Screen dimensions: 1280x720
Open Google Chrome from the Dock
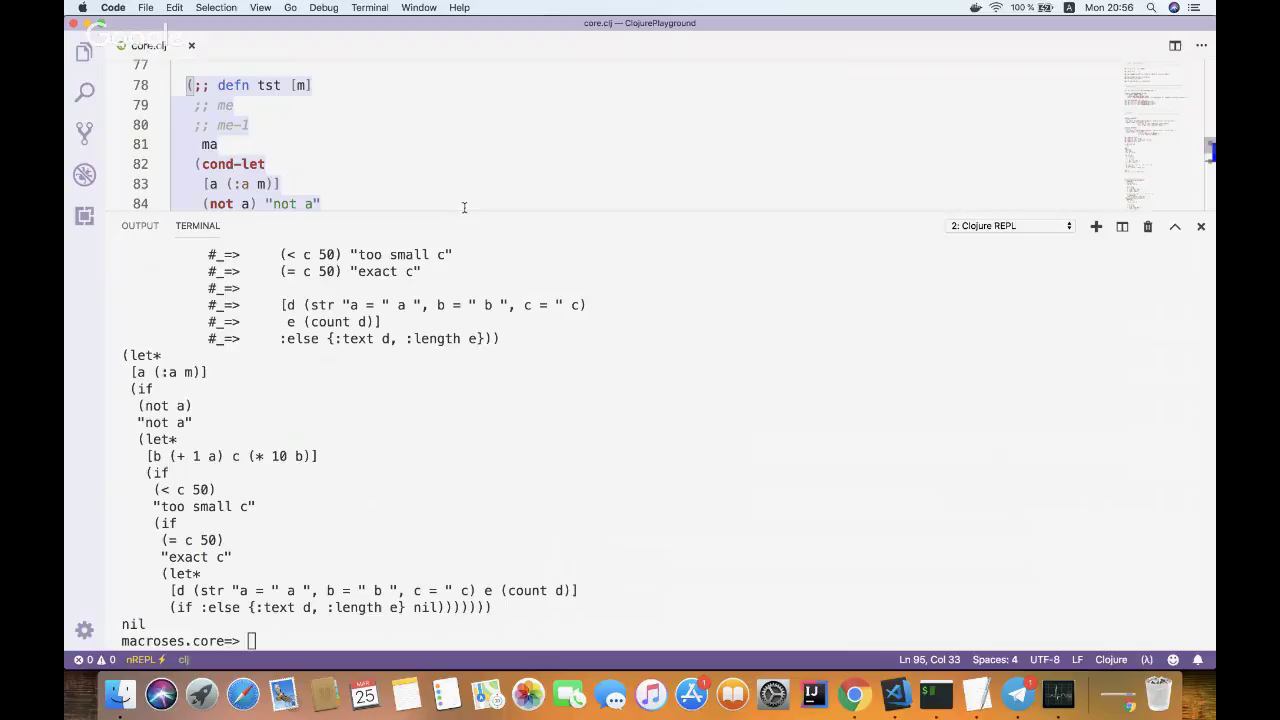[x=854, y=693]
